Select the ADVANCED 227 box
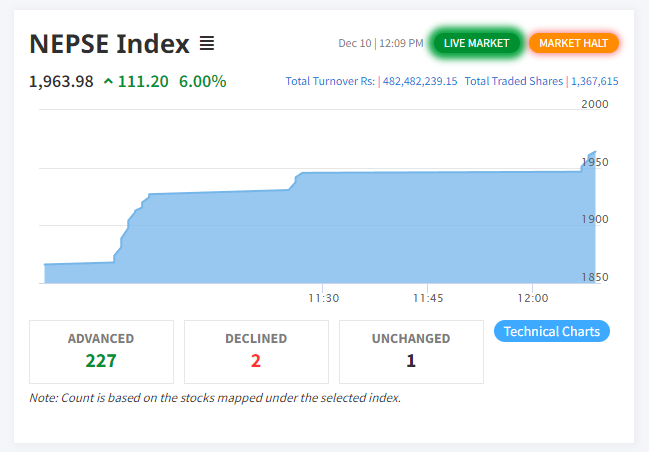649x452 pixels. 101,352
